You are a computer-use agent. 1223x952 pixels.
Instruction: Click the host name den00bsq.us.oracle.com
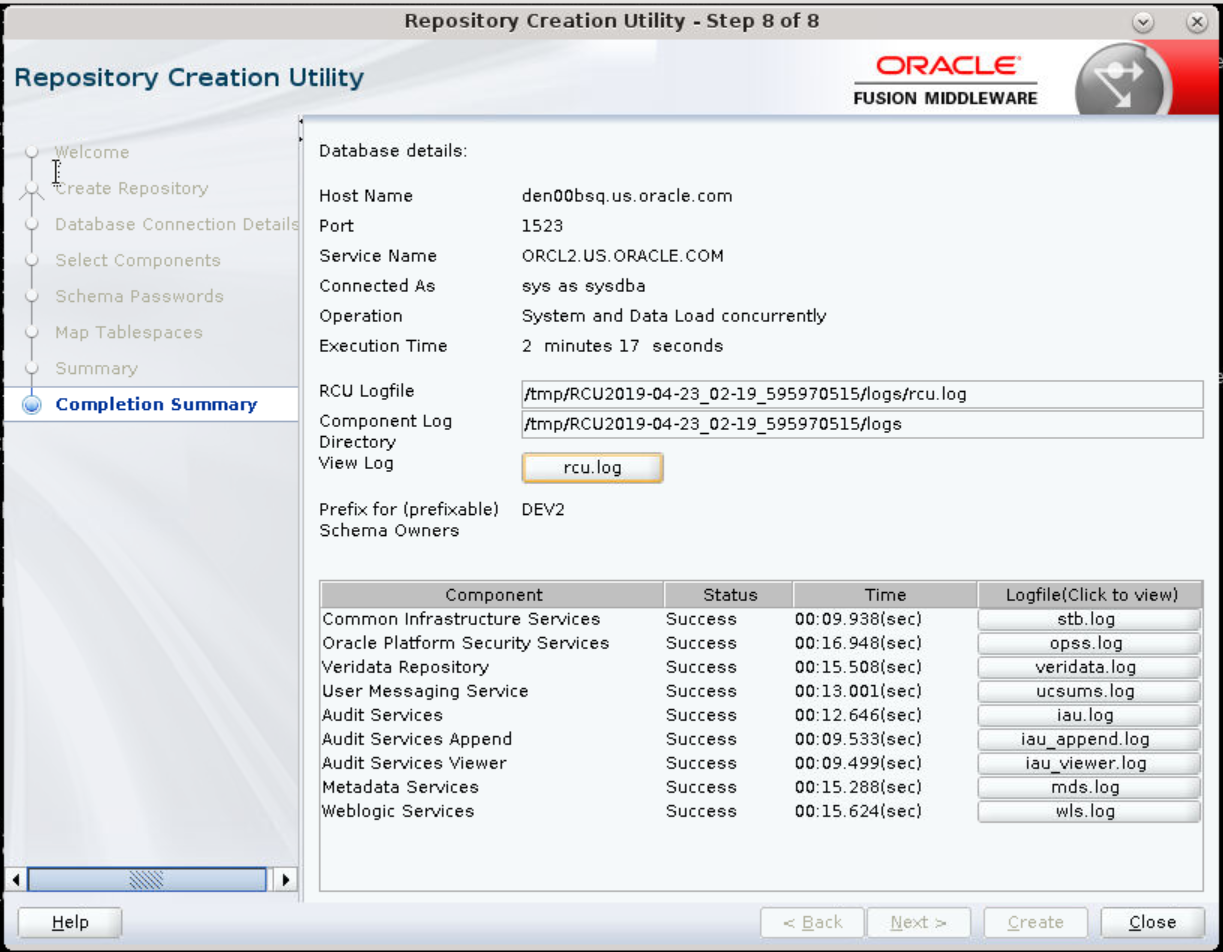tap(627, 196)
